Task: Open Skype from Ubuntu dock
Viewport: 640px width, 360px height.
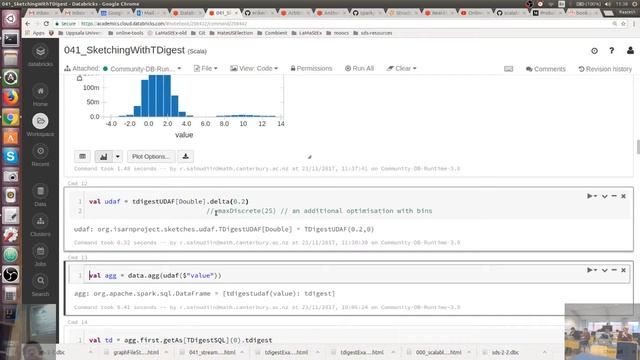Action: (11, 156)
